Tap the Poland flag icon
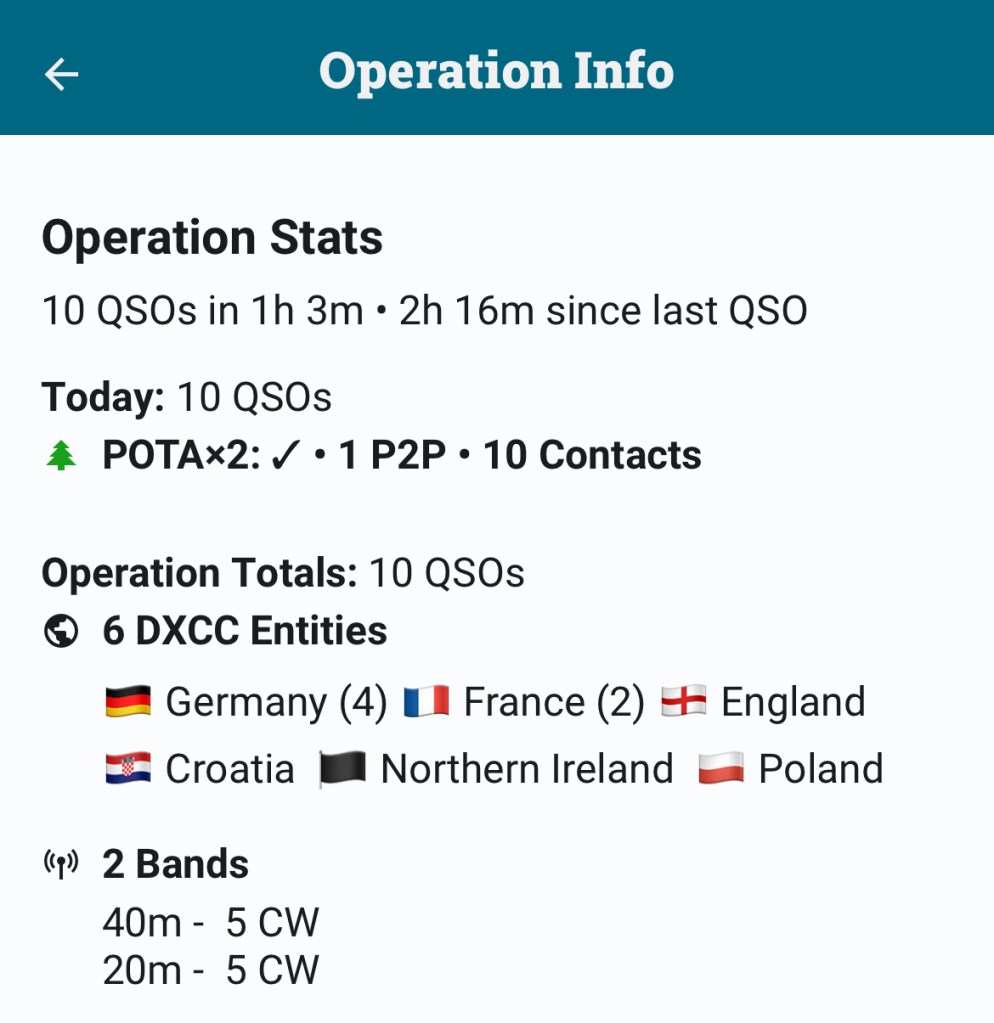Screen dimensions: 994x1023 click(721, 769)
